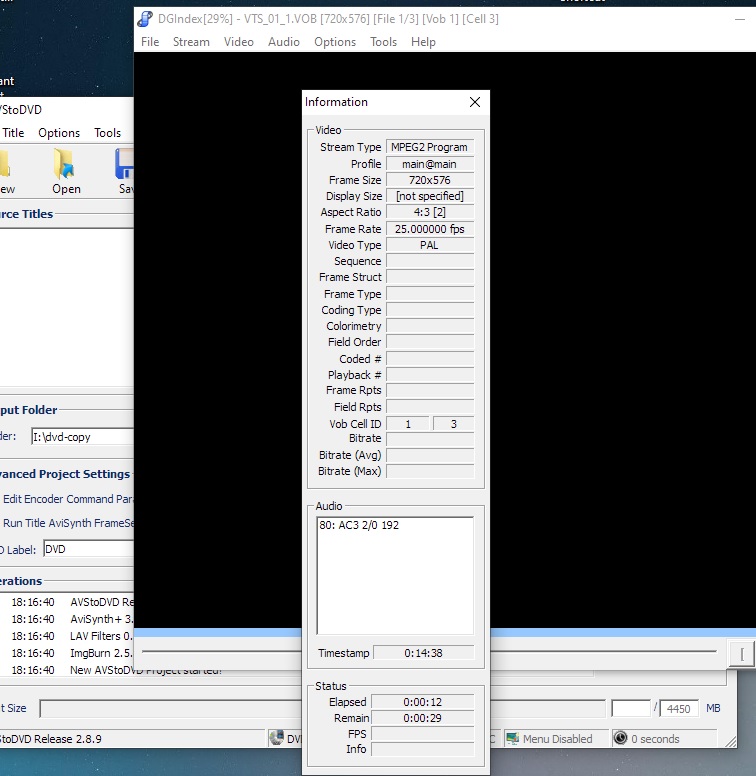Screen dimensions: 756x776
Task: Click the DGIndex seek track bar
Action: (x=429, y=651)
